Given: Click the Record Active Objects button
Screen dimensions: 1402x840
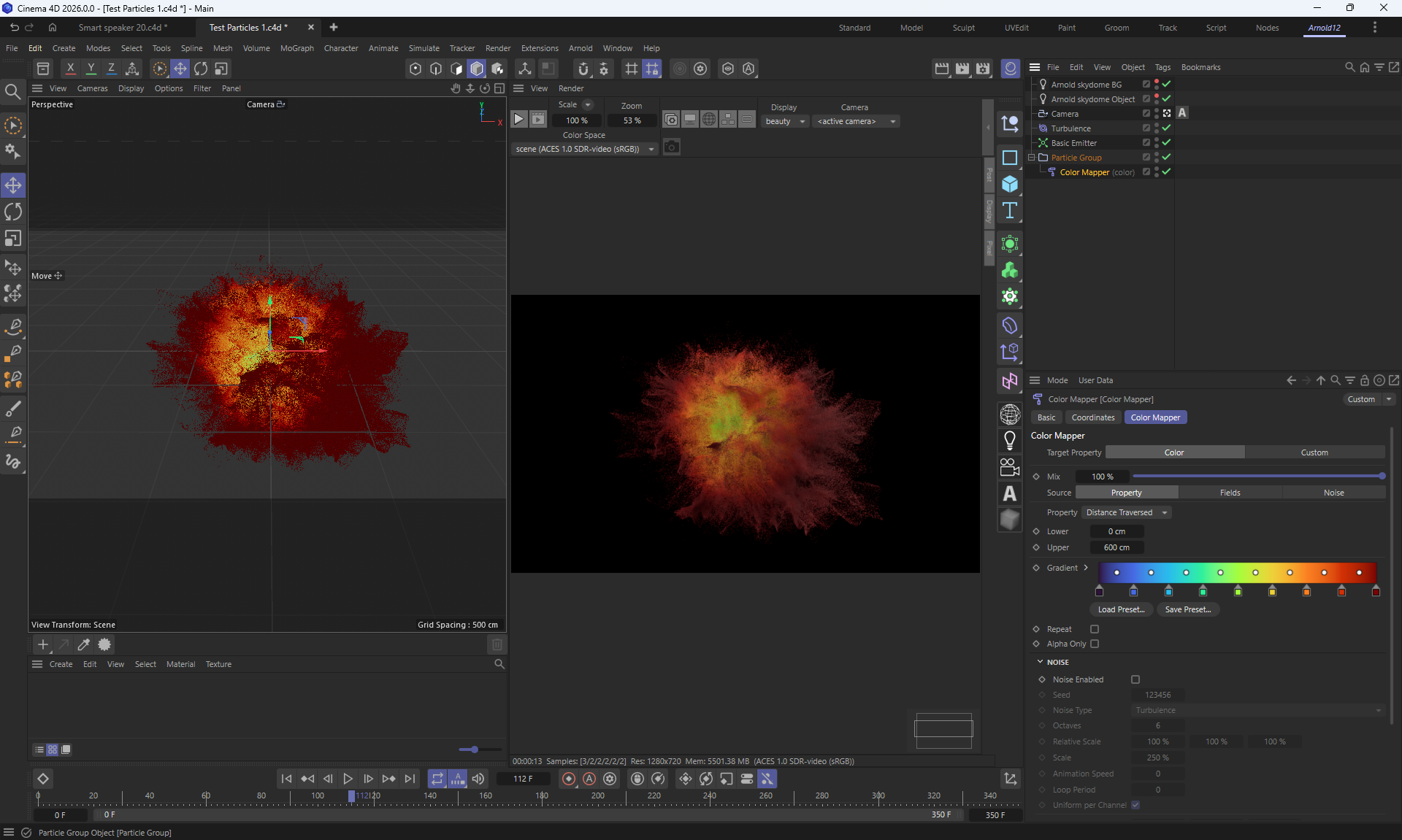Looking at the screenshot, I should click(569, 779).
